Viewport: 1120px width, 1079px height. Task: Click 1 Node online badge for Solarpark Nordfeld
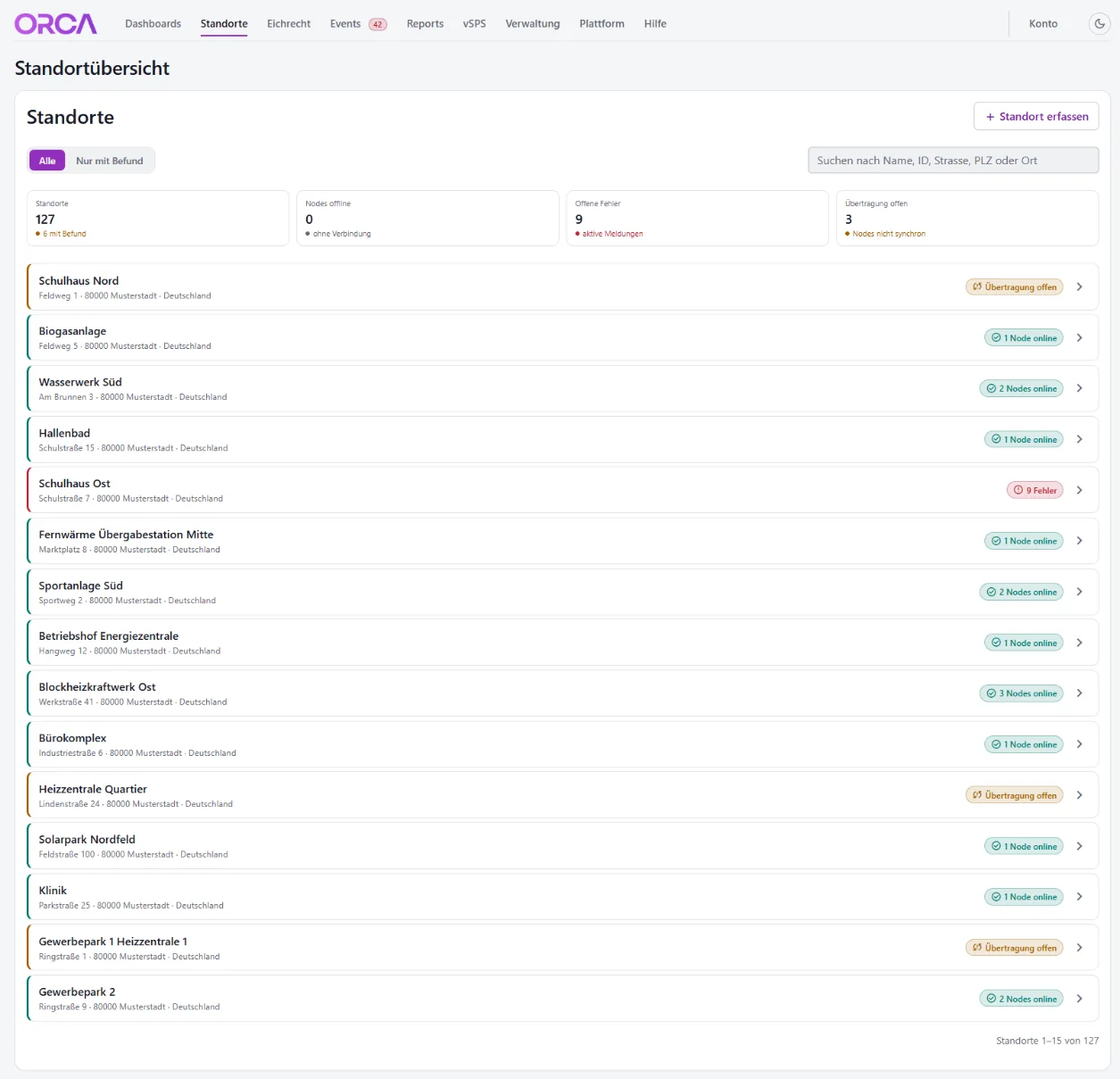(x=1024, y=846)
